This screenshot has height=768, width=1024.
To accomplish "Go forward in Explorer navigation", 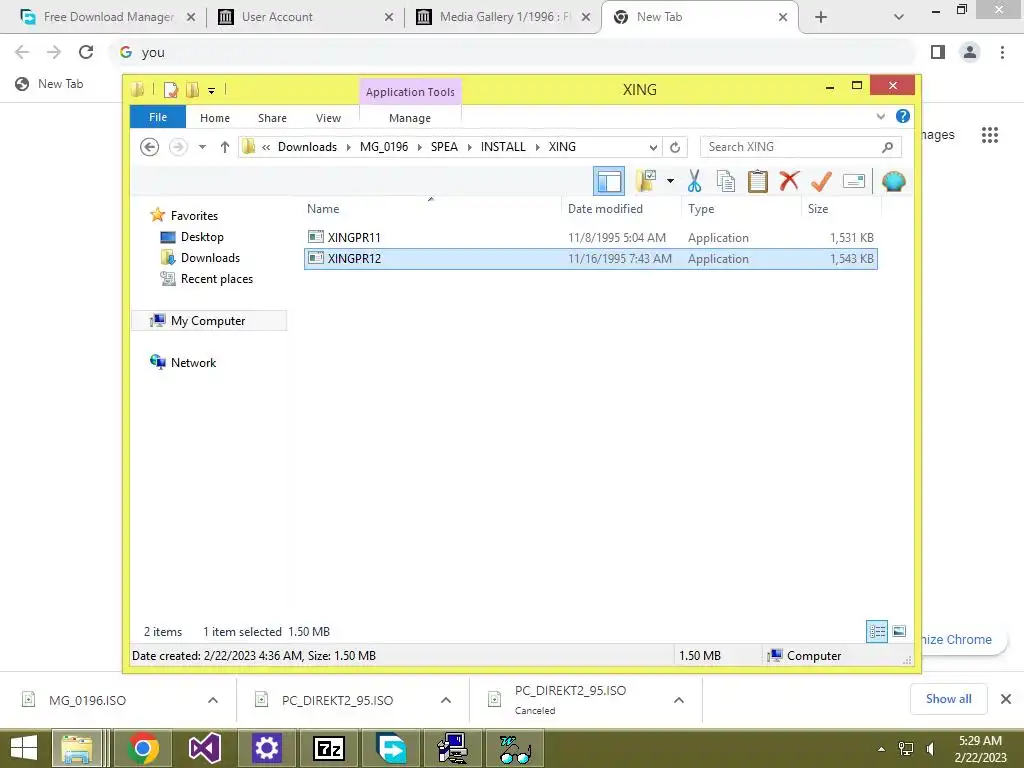I will [x=178, y=147].
